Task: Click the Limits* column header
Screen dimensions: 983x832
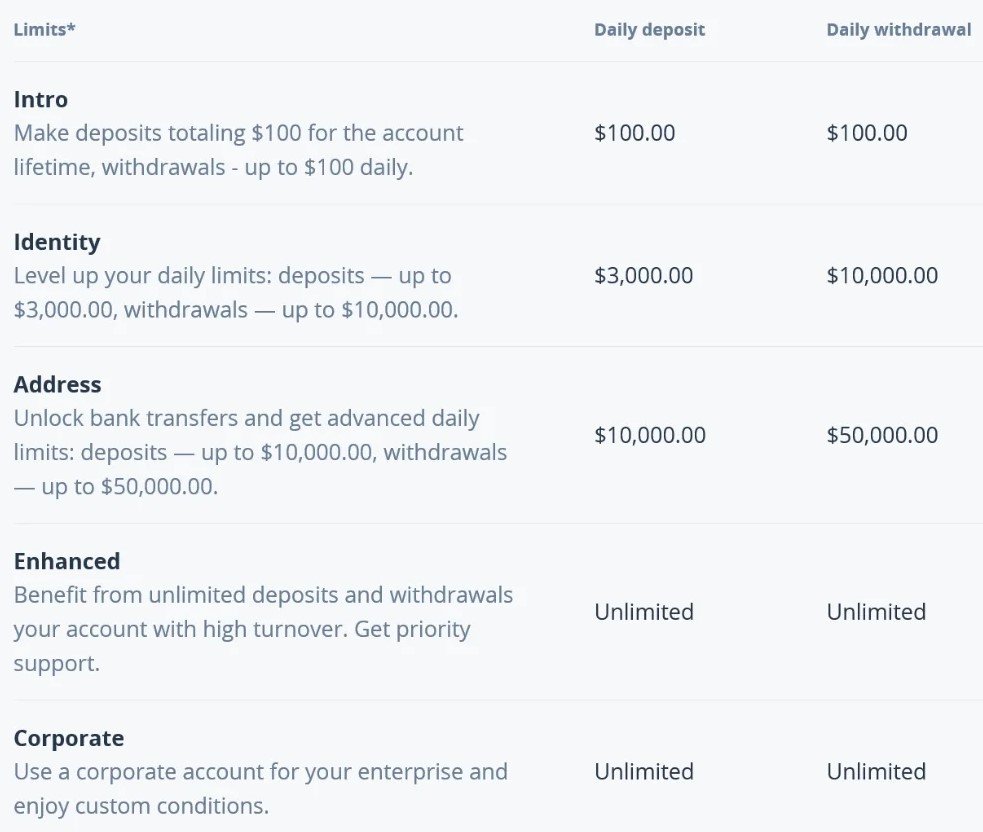Action: [45, 30]
